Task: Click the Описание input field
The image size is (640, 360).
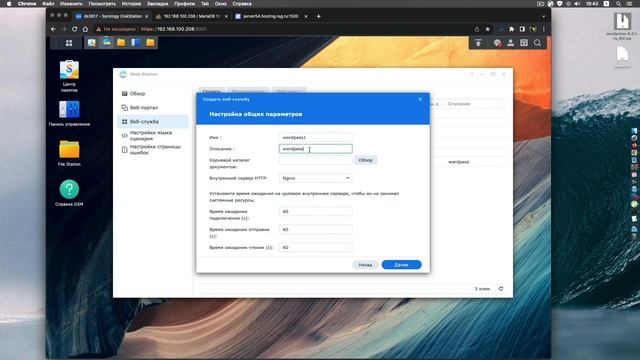Action: 316,149
